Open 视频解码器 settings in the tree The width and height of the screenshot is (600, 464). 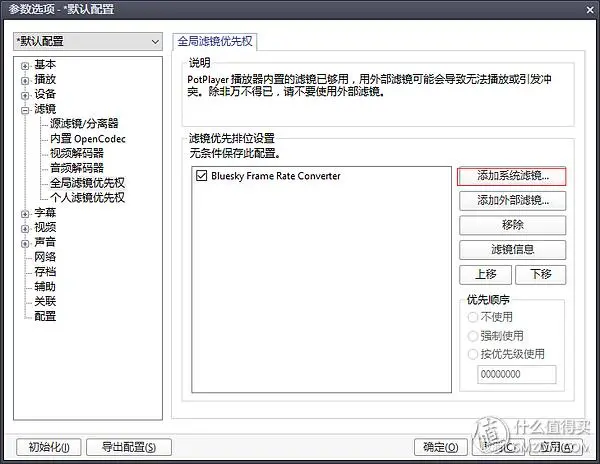[77, 153]
